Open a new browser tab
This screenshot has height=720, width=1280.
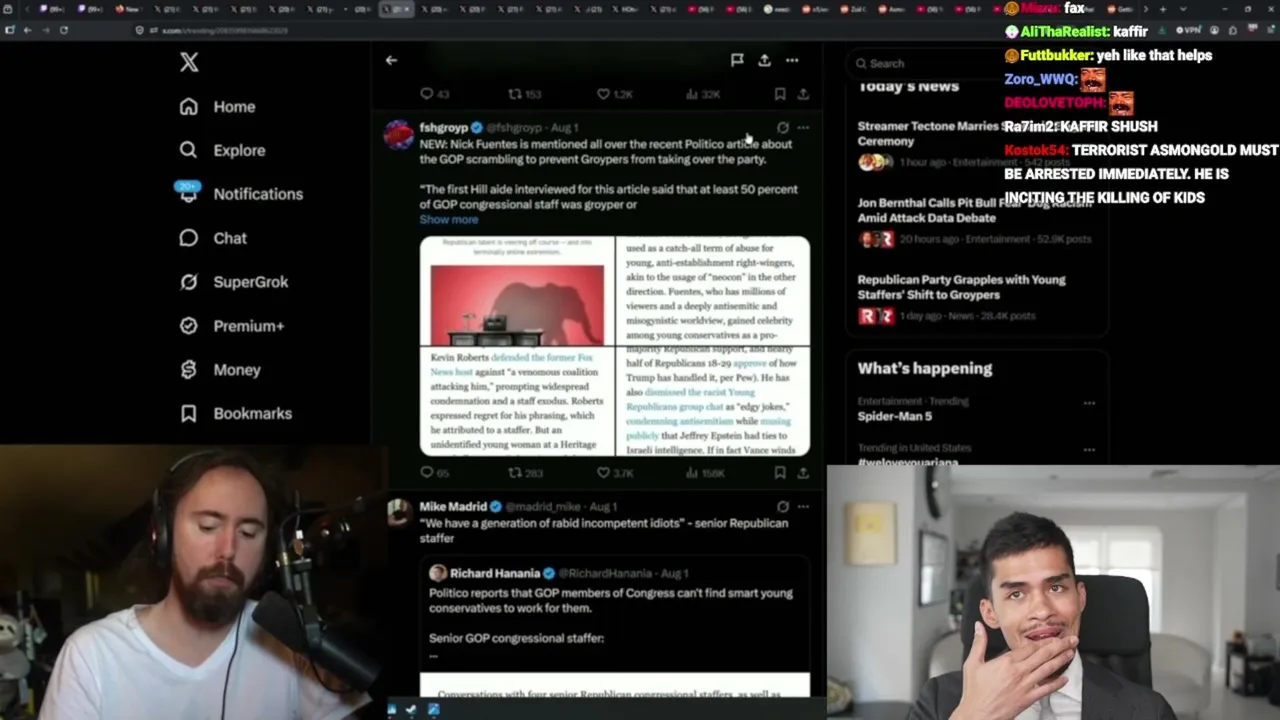[1162, 9]
